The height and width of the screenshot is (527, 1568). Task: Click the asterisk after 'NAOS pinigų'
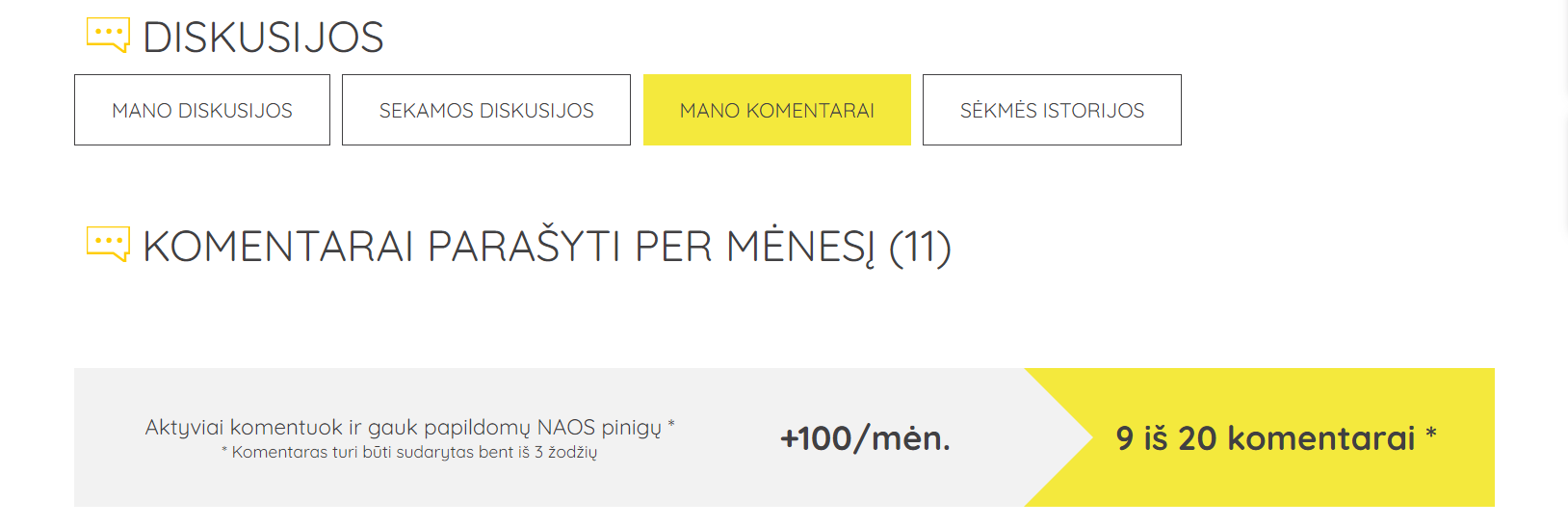pos(671,424)
